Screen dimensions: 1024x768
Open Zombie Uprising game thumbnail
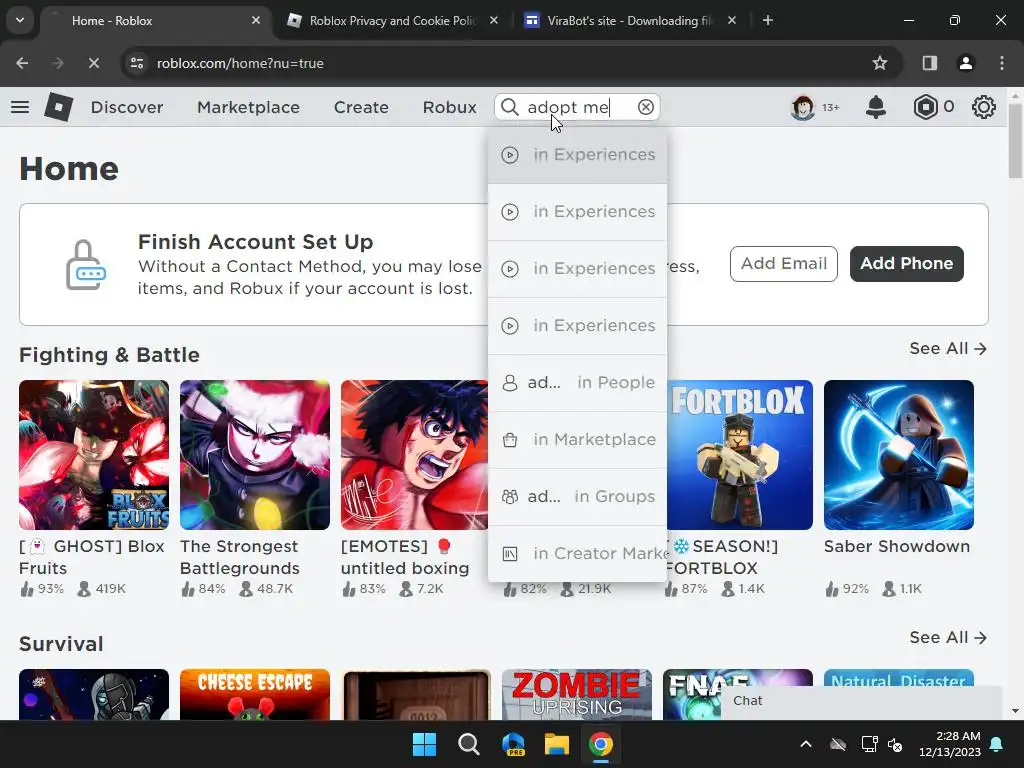(x=577, y=694)
